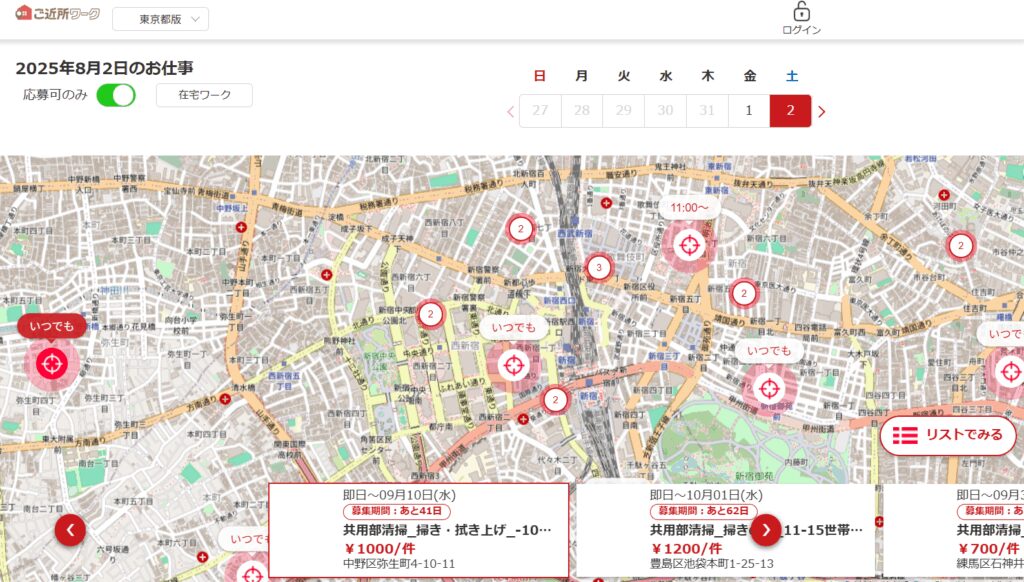The height and width of the screenshot is (582, 1024).
Task: Go to the next week arrow
Action: coord(822,112)
